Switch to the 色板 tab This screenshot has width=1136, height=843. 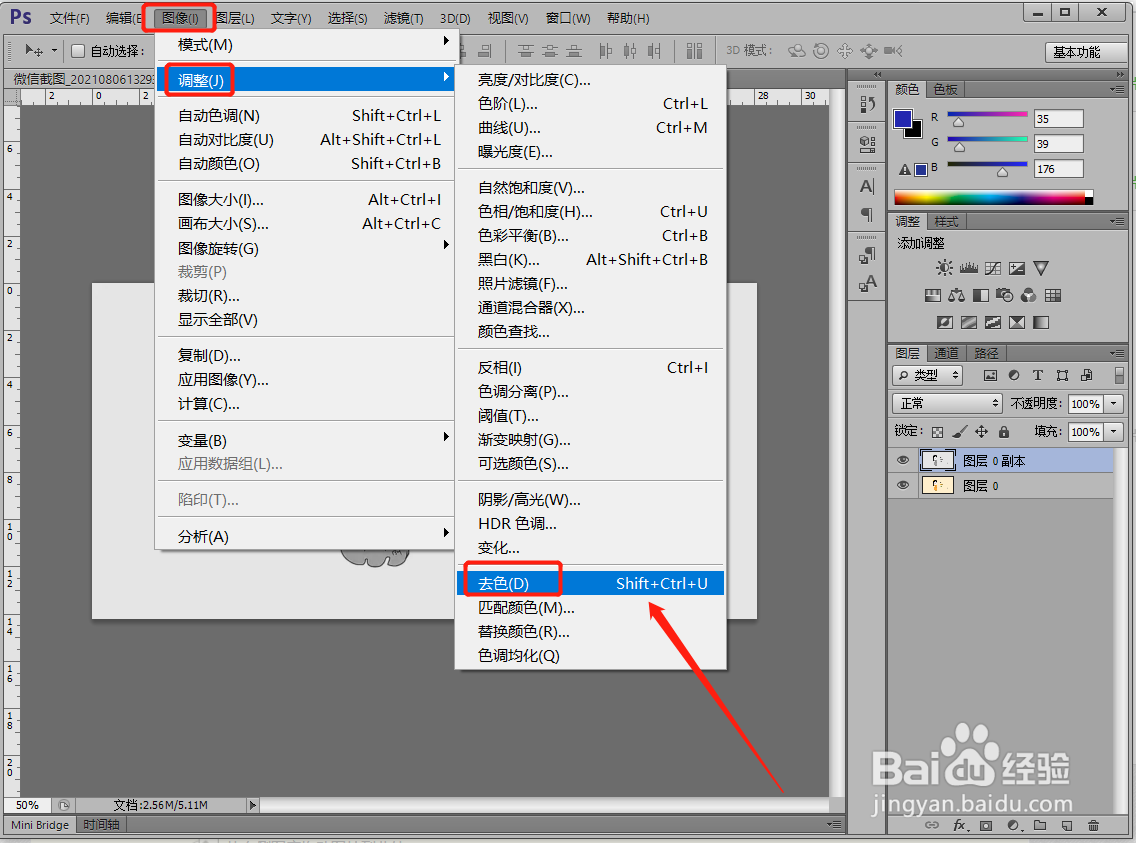pos(945,89)
